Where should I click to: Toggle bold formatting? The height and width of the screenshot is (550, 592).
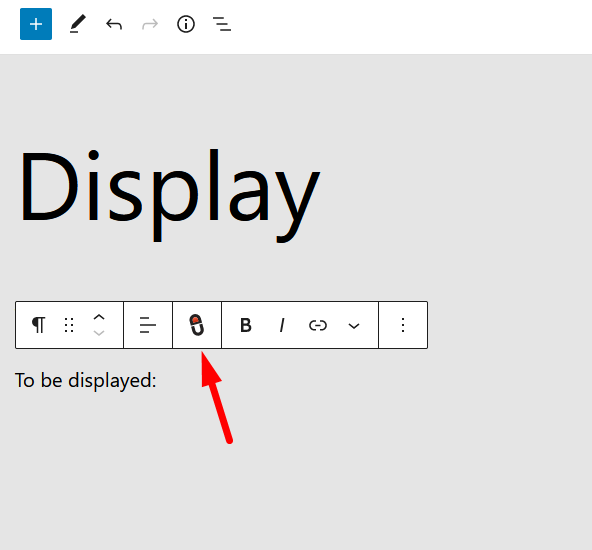246,325
